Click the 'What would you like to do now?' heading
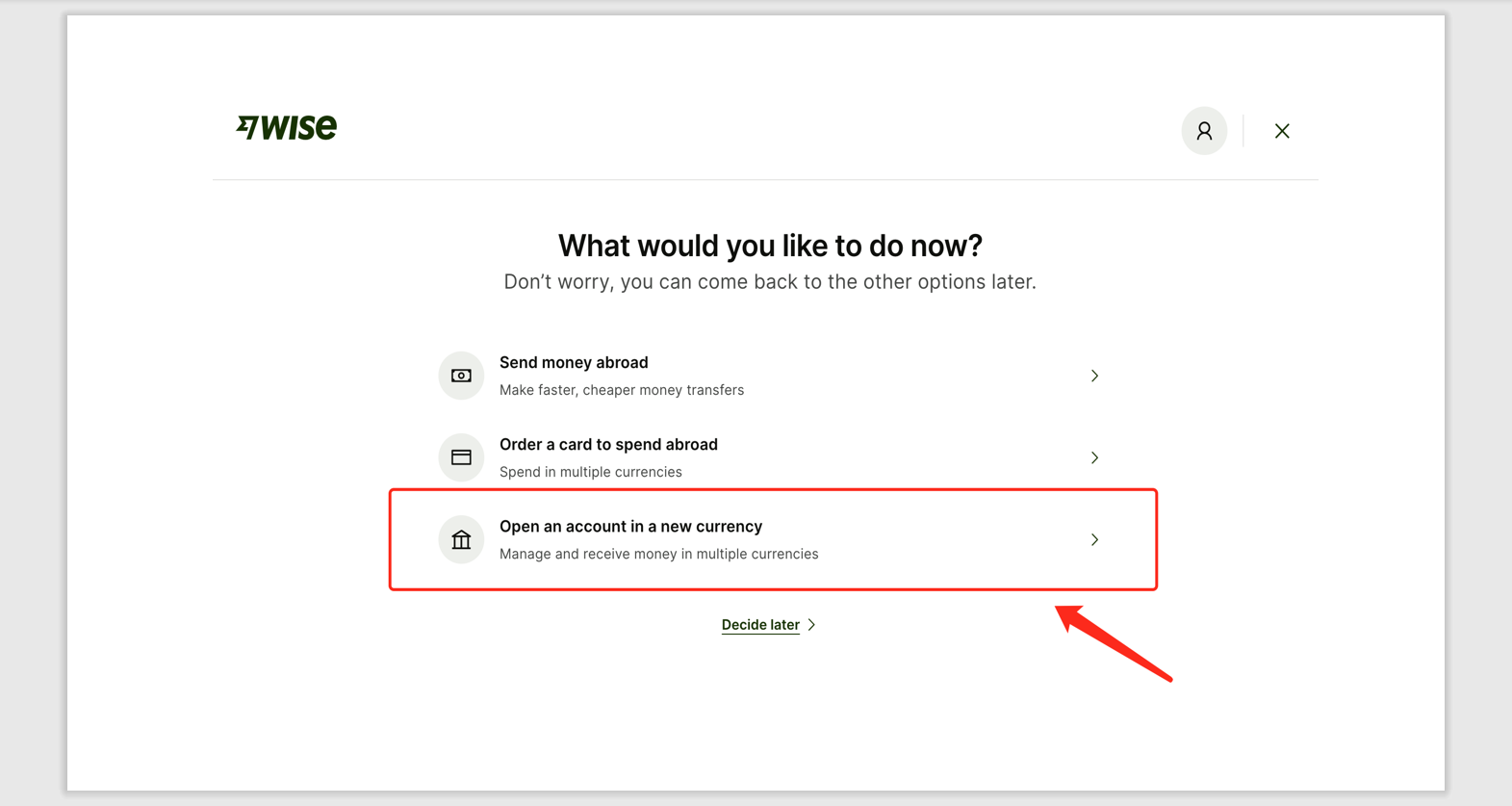 point(770,246)
